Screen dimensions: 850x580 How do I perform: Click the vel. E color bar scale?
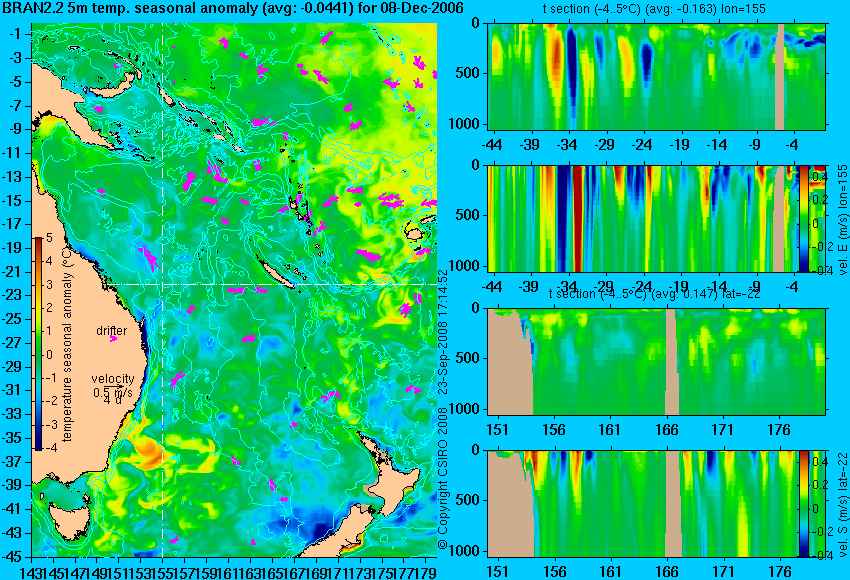point(803,218)
